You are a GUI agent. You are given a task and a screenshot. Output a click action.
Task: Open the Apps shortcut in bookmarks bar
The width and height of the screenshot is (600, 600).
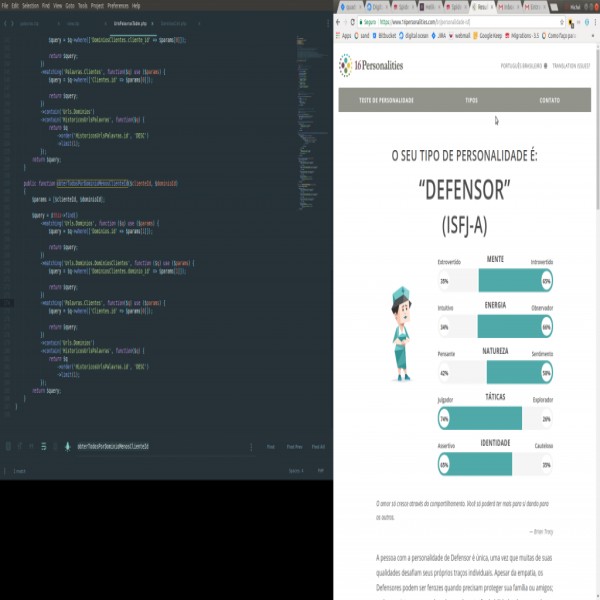point(345,34)
